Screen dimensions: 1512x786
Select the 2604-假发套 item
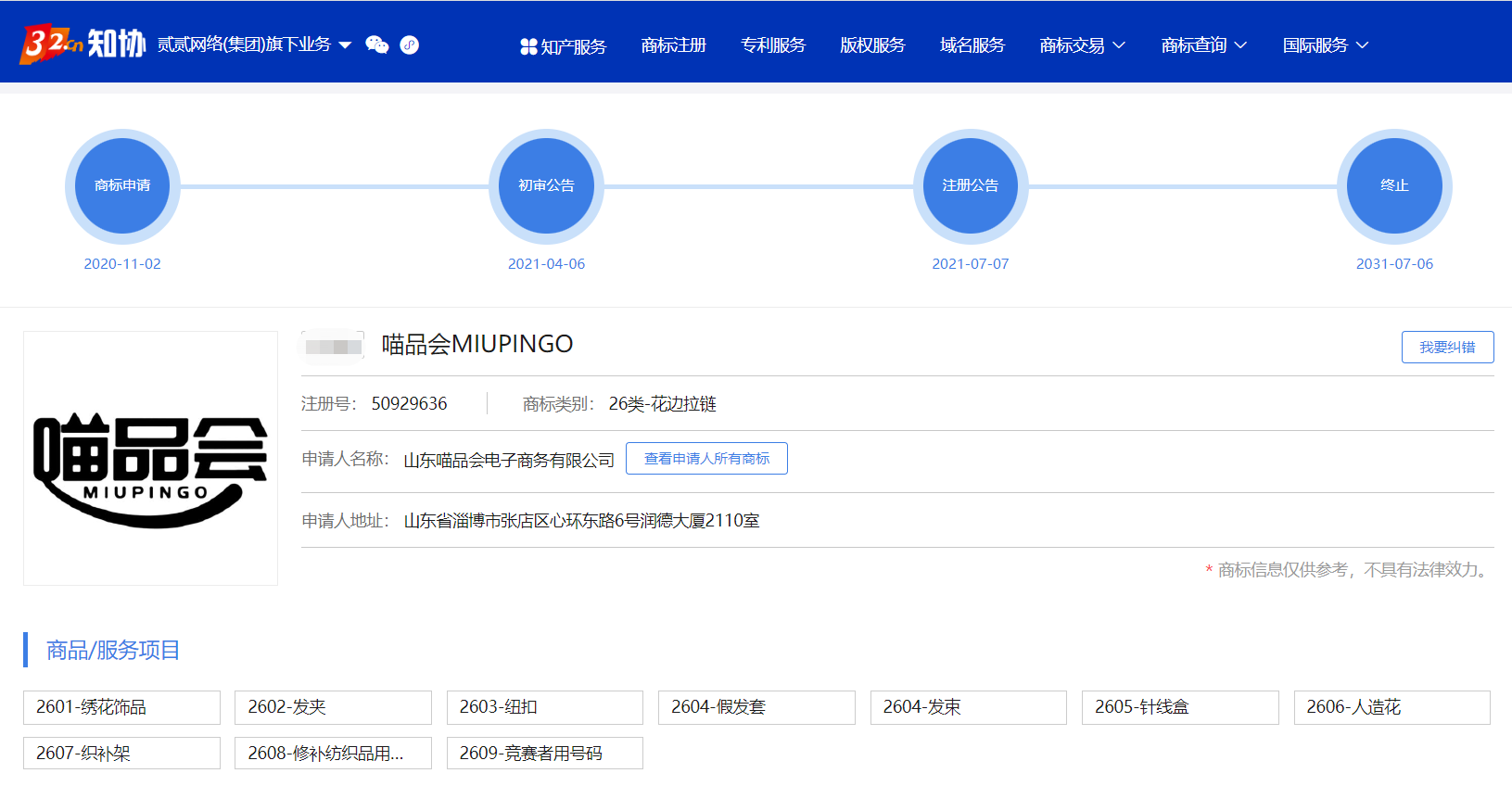point(756,707)
